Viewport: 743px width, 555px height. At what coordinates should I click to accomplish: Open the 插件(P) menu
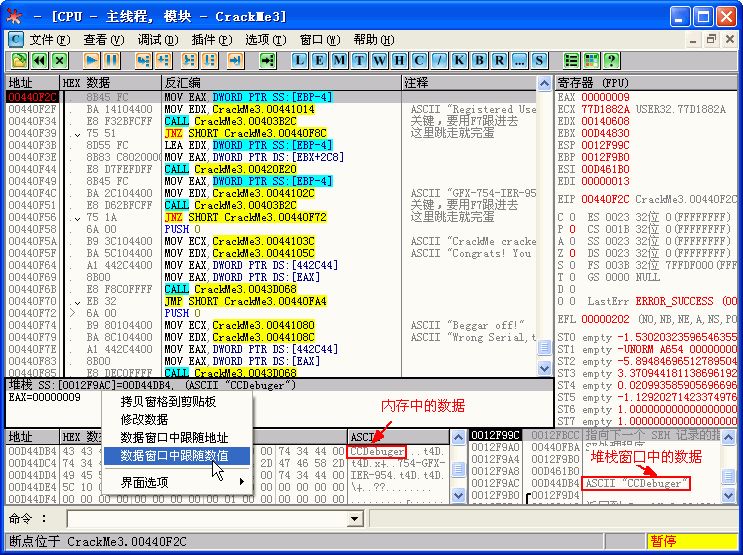[212, 40]
